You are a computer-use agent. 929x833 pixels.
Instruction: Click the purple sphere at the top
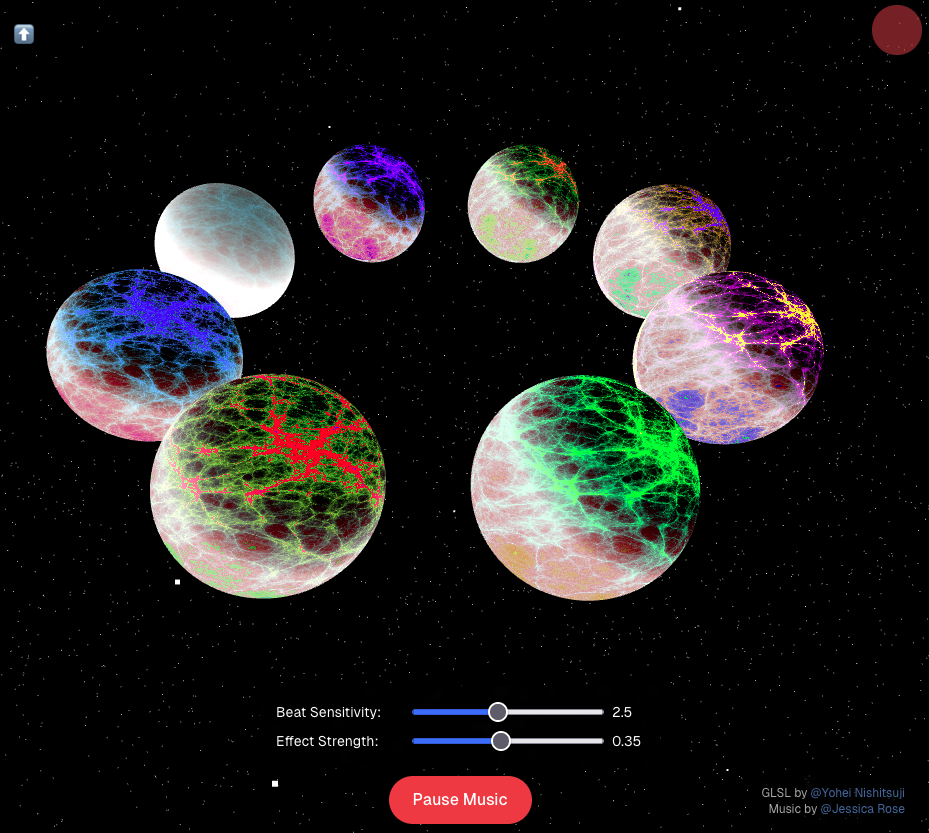(x=370, y=205)
